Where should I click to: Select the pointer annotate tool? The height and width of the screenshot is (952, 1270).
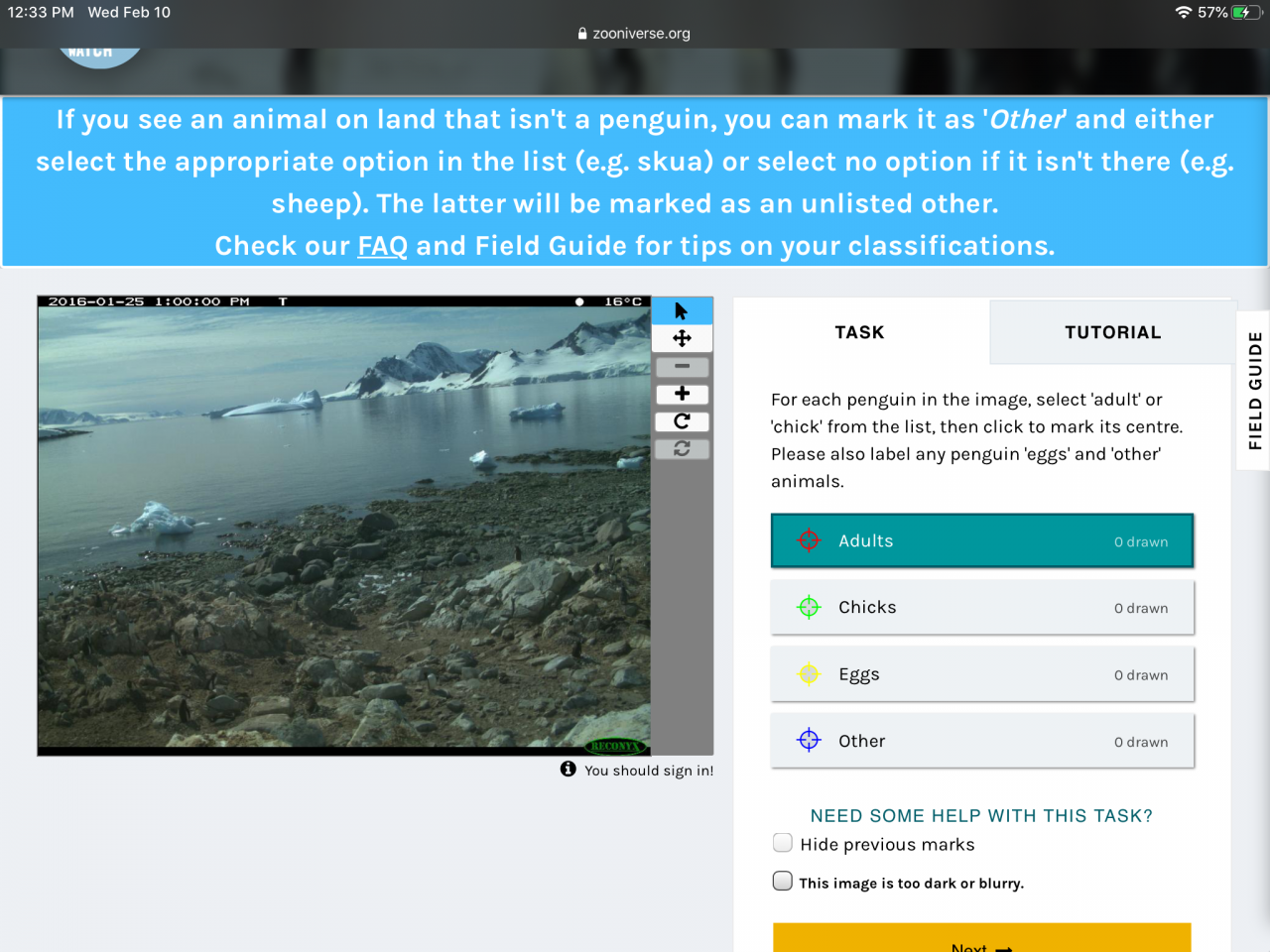(x=682, y=311)
